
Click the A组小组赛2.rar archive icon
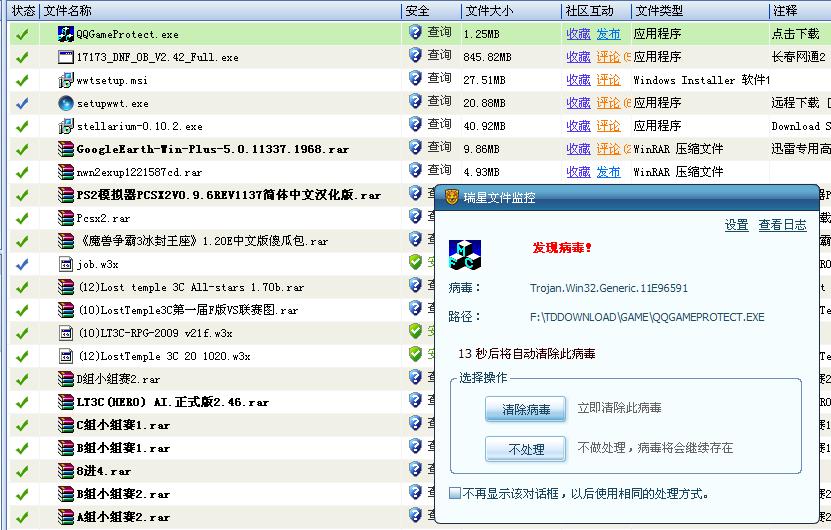[x=66, y=517]
